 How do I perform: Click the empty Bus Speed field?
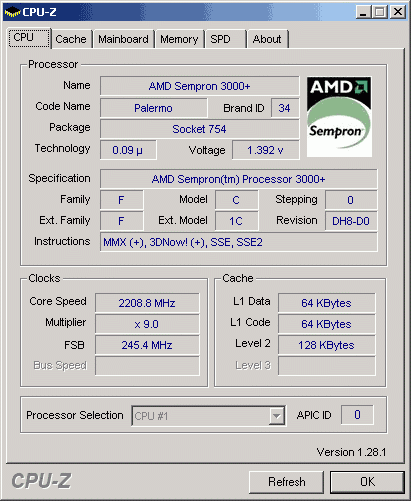(147, 366)
